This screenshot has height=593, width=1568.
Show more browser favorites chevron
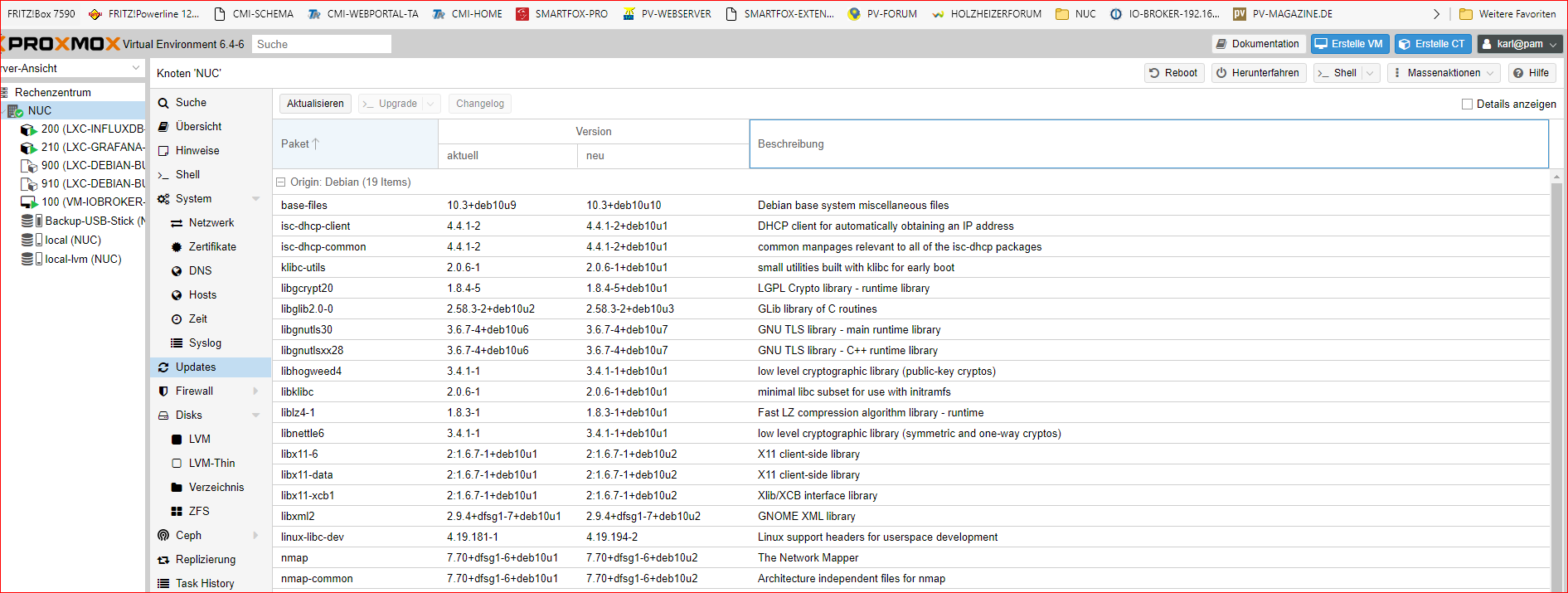(1436, 14)
